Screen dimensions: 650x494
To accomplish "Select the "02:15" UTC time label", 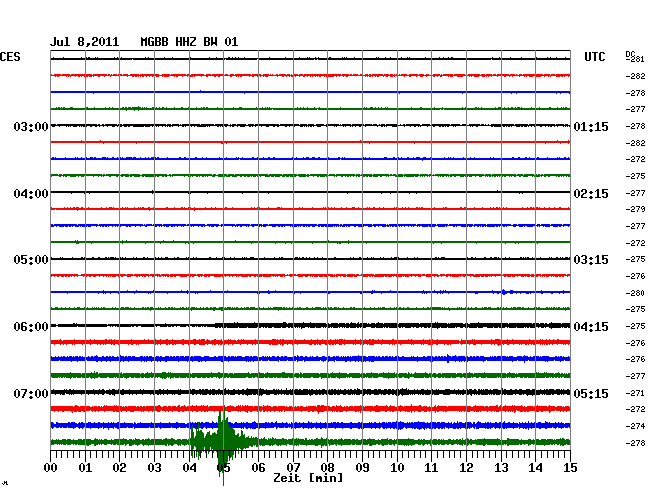I will pos(591,194).
